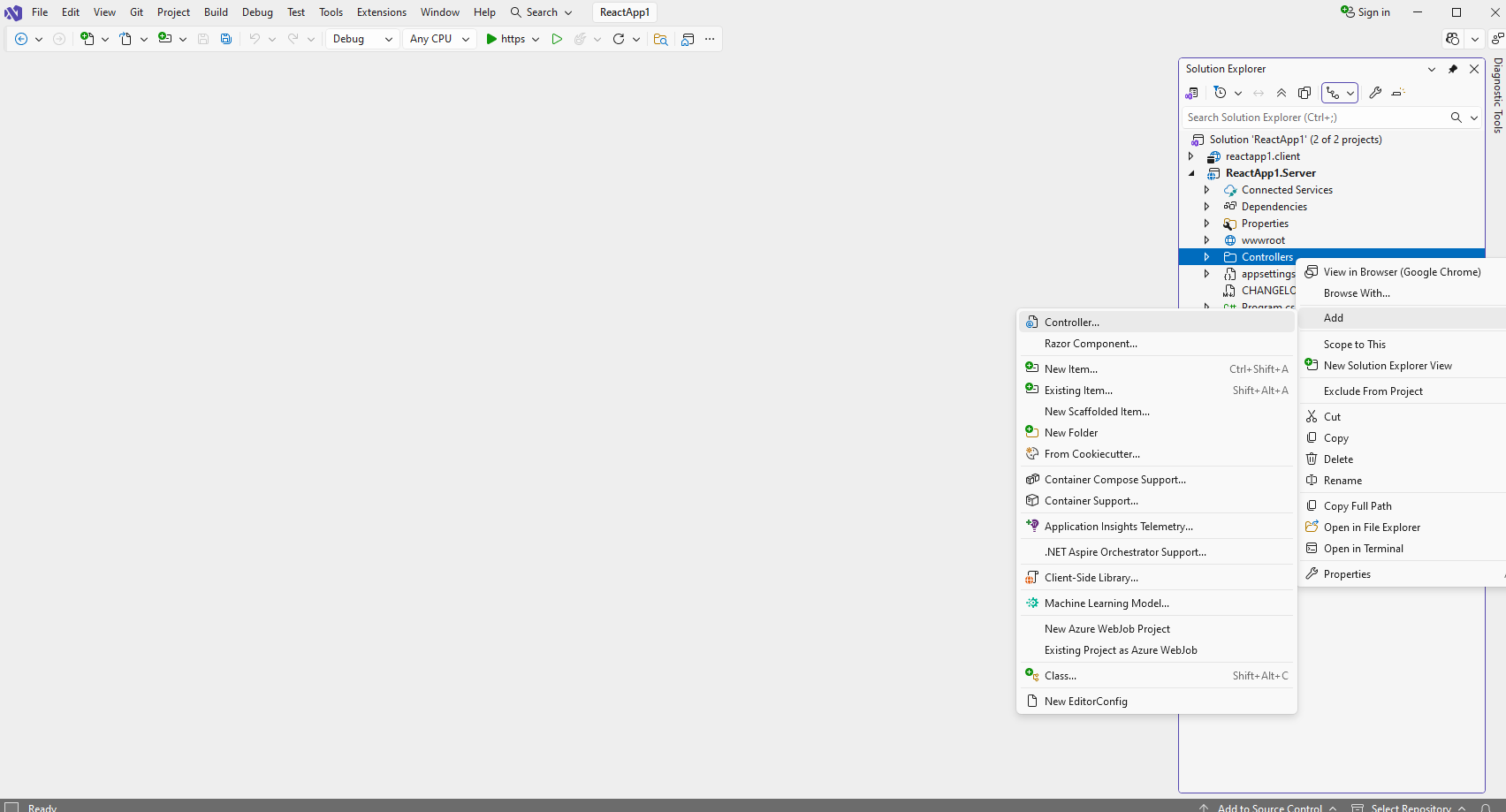1506x812 pixels.
Task: Open the Any CPU platform dropdown
Action: pos(439,39)
